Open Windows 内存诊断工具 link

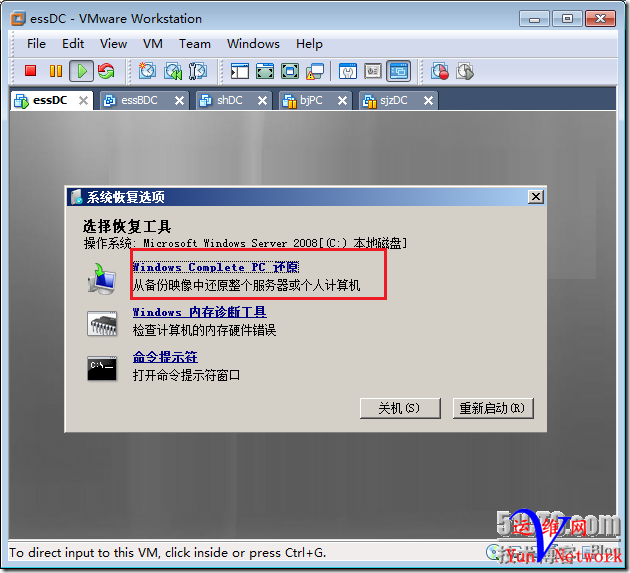[x=199, y=312]
